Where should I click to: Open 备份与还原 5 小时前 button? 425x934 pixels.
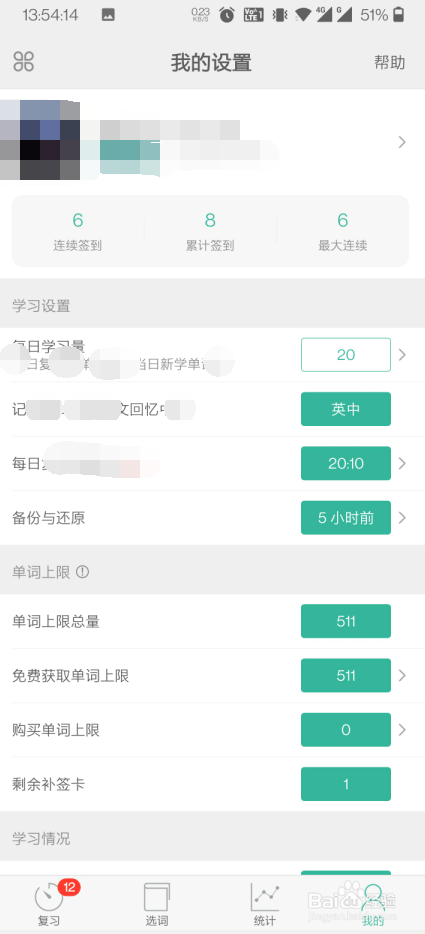[x=346, y=518]
